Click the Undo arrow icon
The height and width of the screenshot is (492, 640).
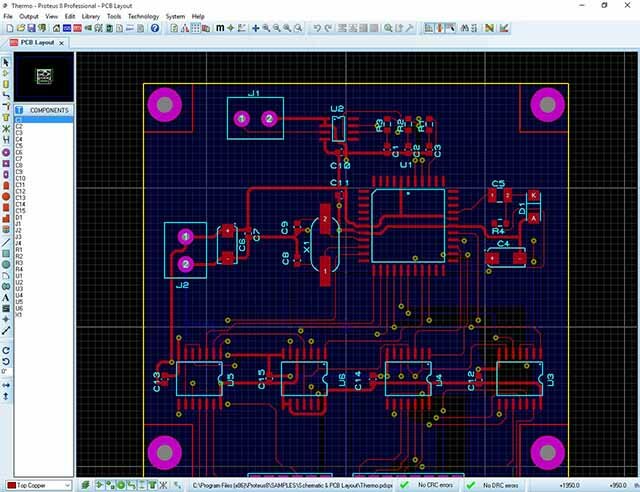click(317, 28)
